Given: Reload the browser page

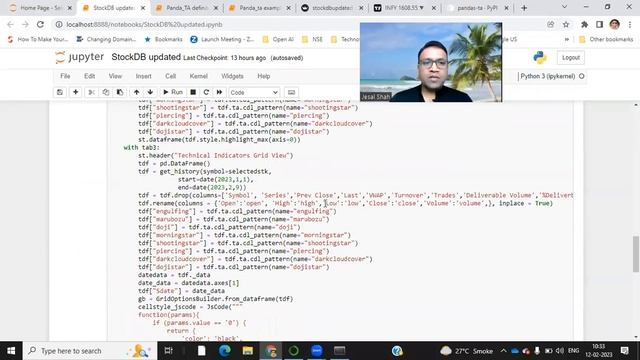Looking at the screenshot, I should [40, 24].
